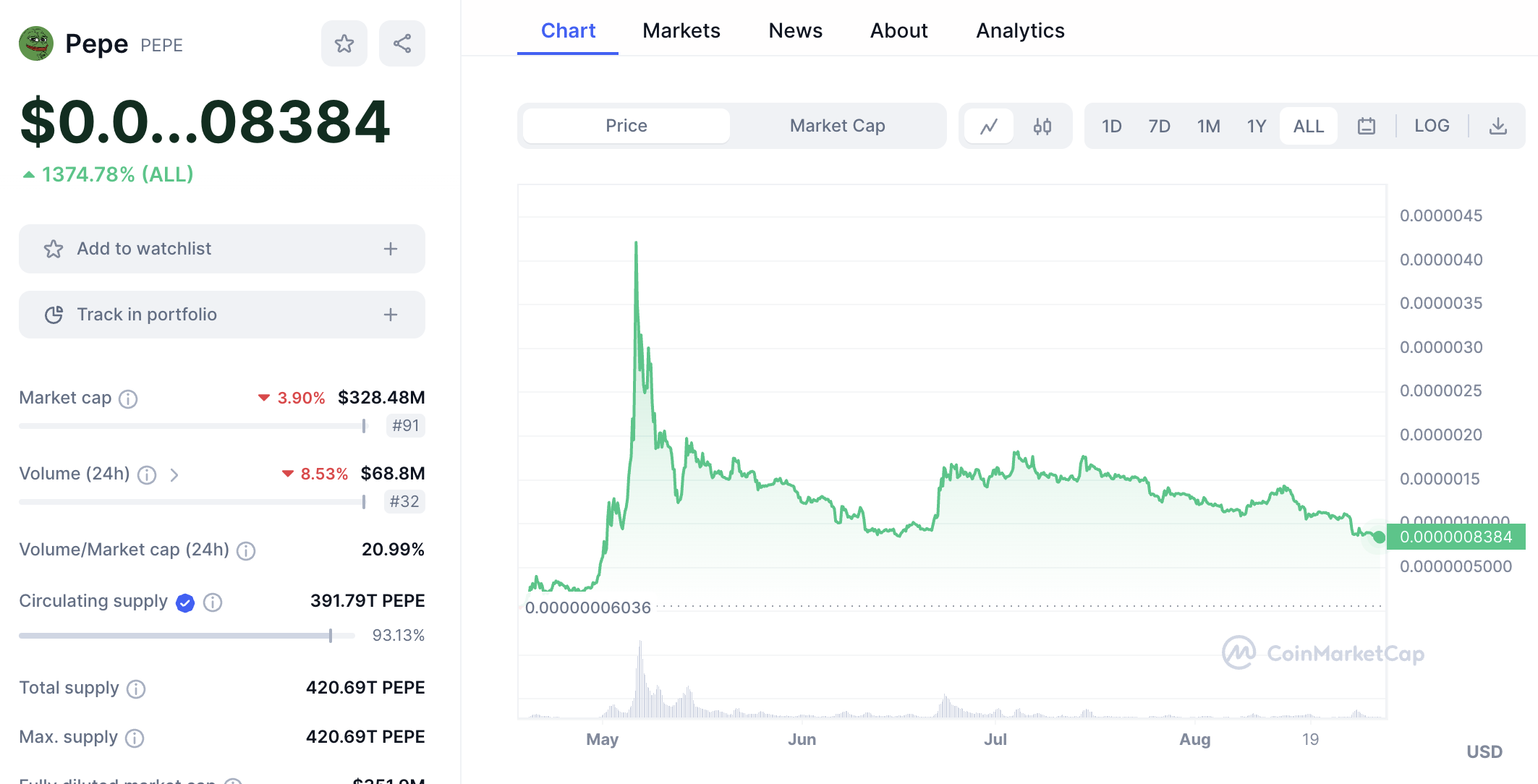Open the calendar date range picker
Screen dimensions: 1538x784
click(x=1367, y=127)
